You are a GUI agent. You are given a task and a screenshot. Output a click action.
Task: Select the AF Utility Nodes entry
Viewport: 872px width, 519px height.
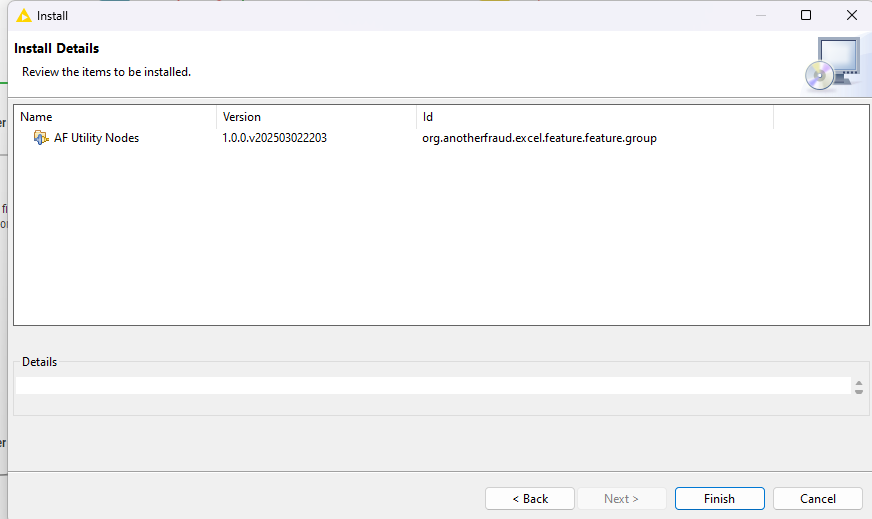(96, 138)
